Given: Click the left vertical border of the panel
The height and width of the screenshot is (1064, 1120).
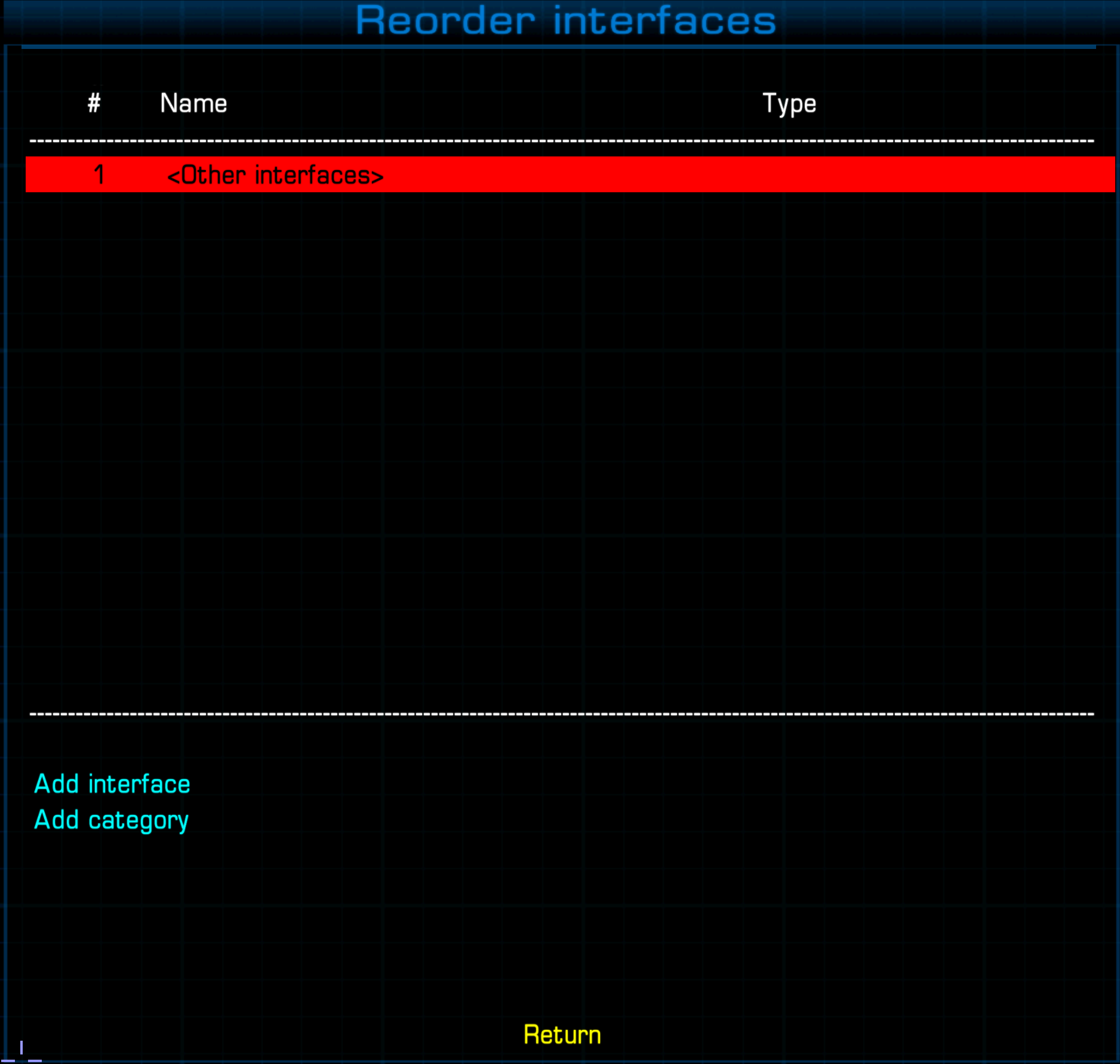Looking at the screenshot, I should pos(5,537).
